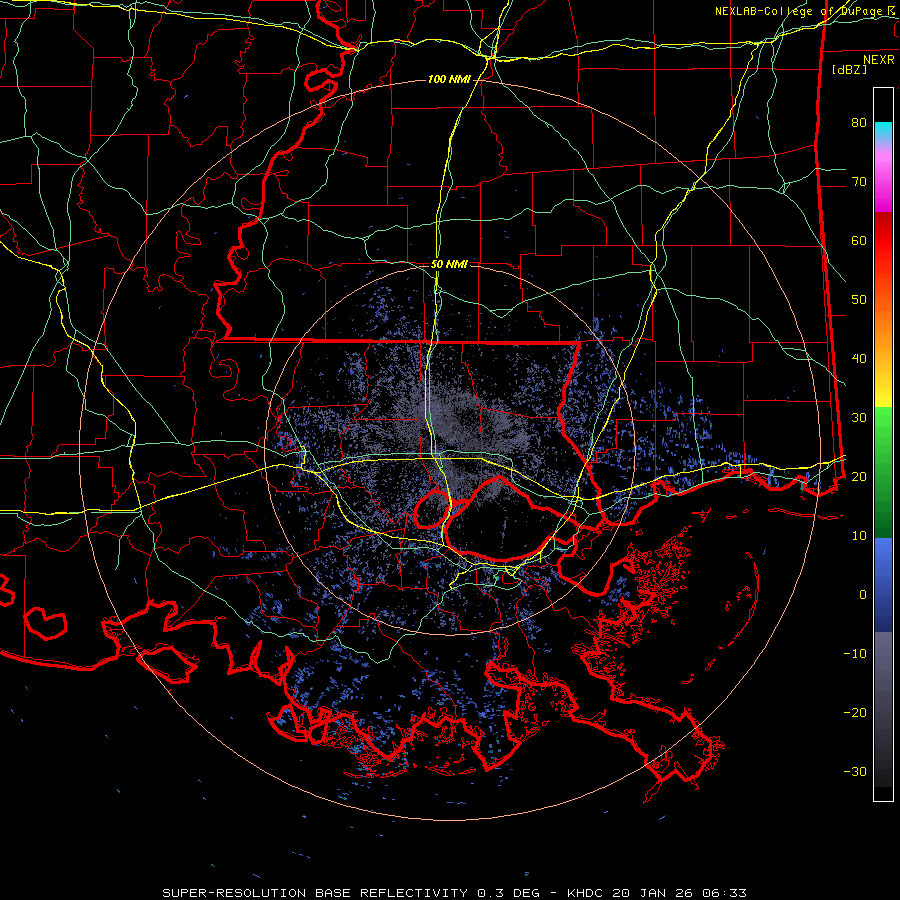The image size is (900, 900).
Task: Click the Super-Resolution Base Reflectivity caption
Action: (x=454, y=893)
